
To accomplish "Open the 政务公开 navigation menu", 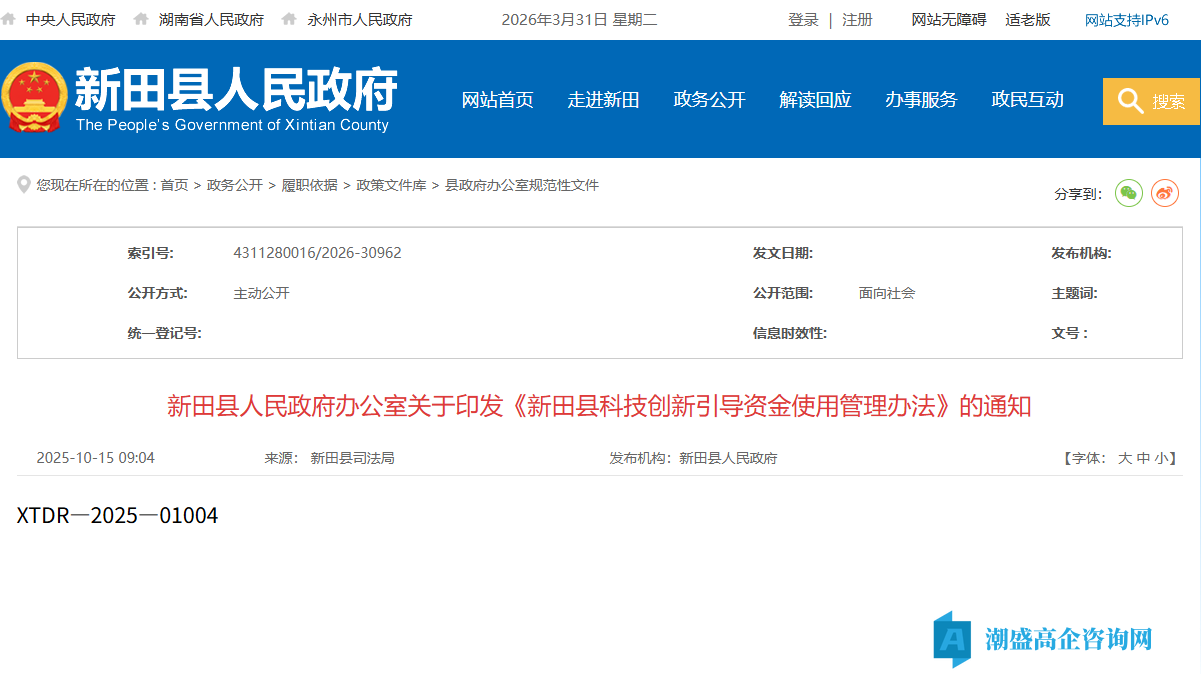I will [709, 100].
